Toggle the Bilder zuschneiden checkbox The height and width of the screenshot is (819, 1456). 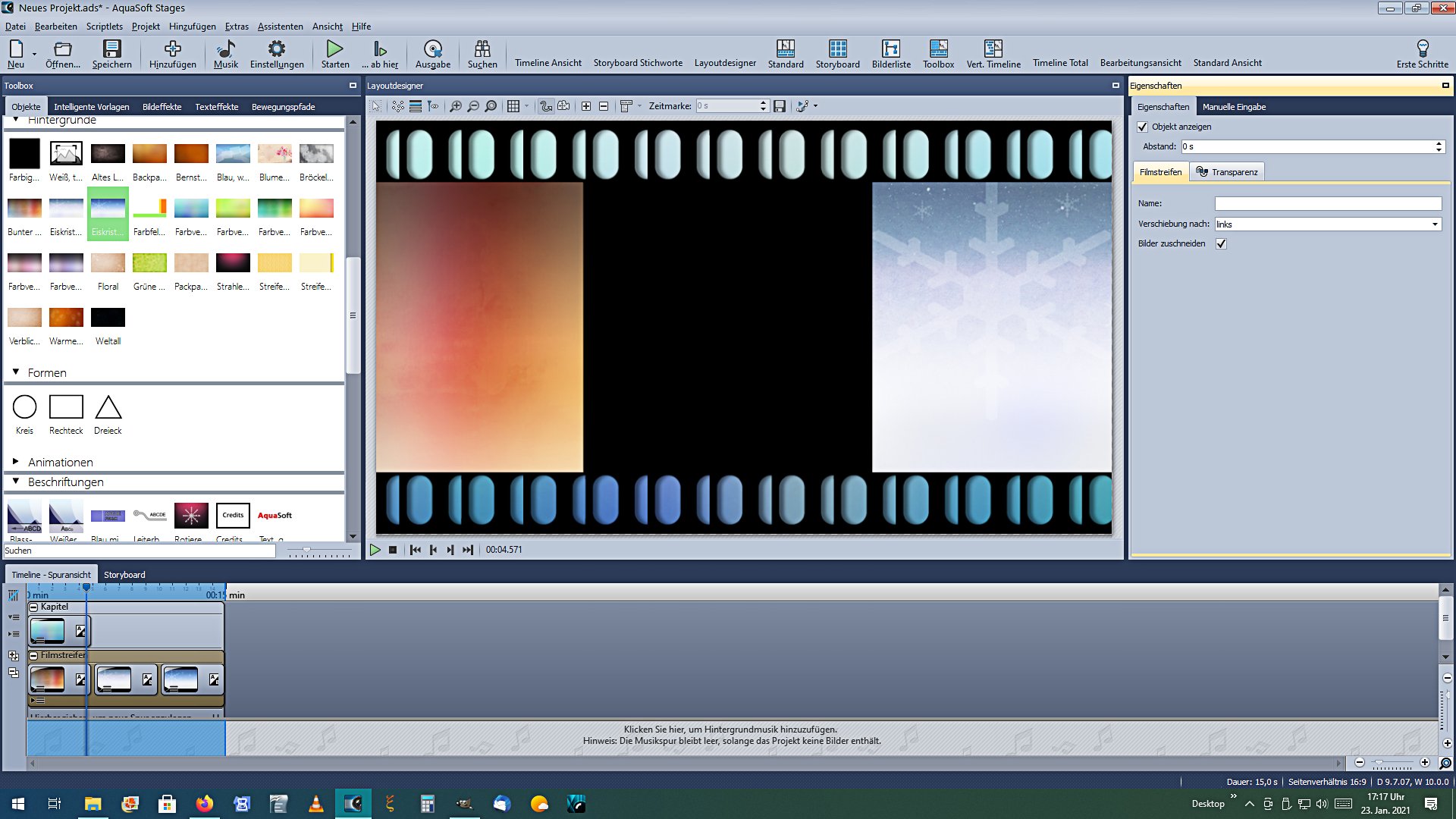tap(1221, 243)
